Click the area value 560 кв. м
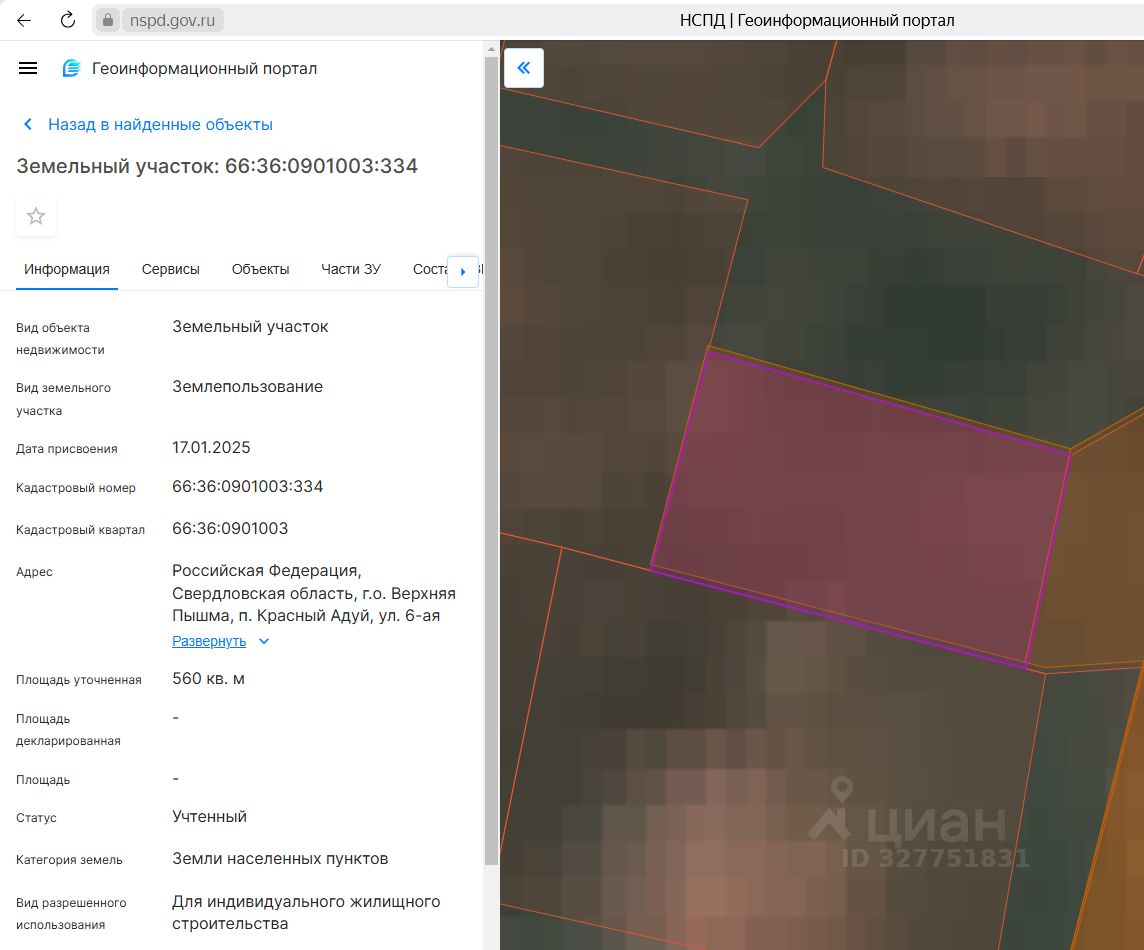The image size is (1144, 950). tap(208, 679)
